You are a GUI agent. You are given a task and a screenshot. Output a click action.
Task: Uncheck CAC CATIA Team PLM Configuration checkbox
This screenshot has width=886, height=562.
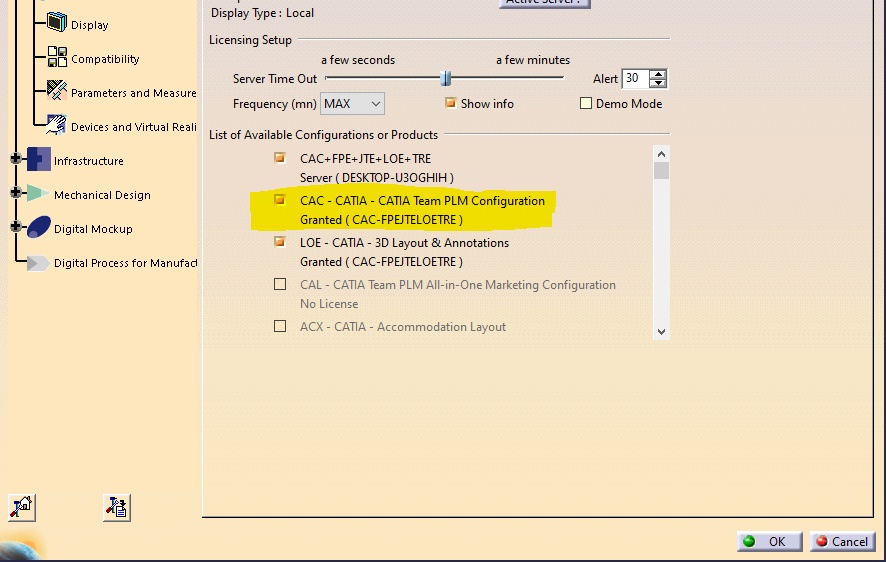click(x=280, y=199)
